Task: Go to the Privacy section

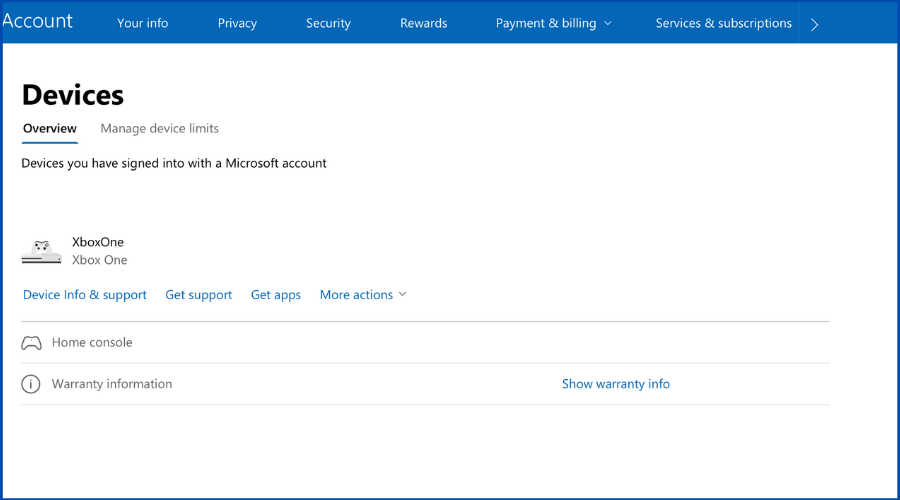Action: coord(237,23)
